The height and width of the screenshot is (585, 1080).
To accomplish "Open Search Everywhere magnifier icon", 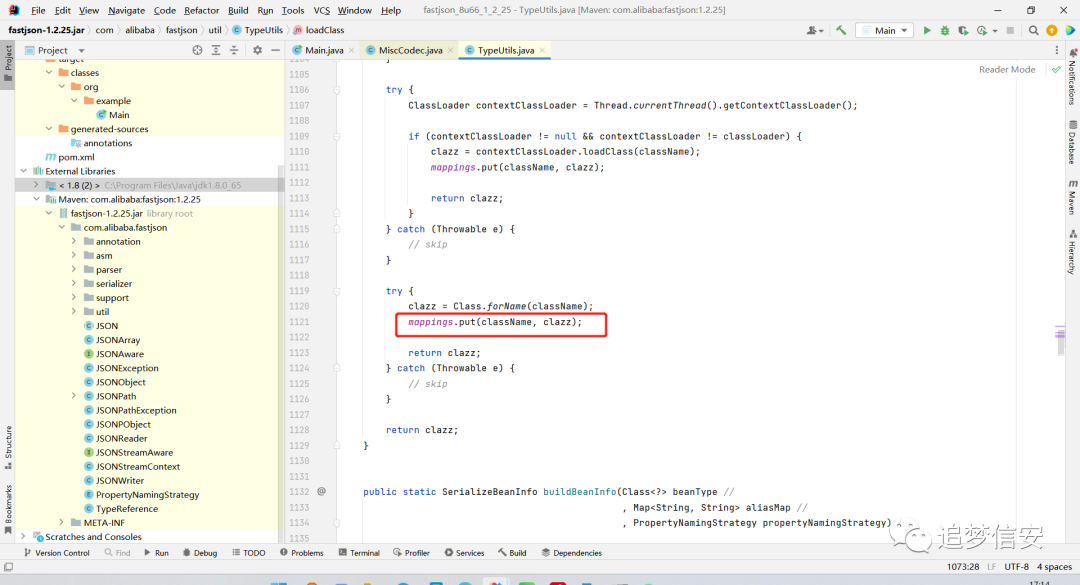I will (x=1033, y=30).
